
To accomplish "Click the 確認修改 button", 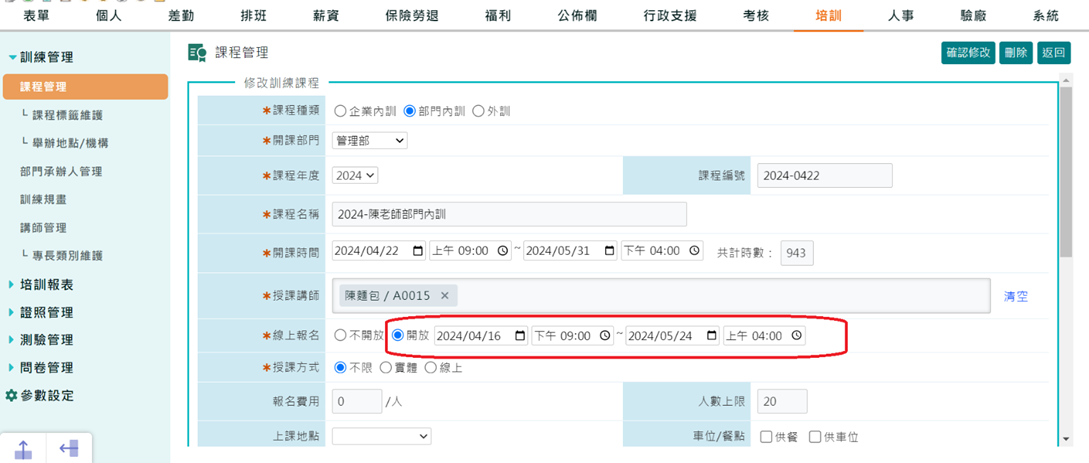I will (969, 53).
